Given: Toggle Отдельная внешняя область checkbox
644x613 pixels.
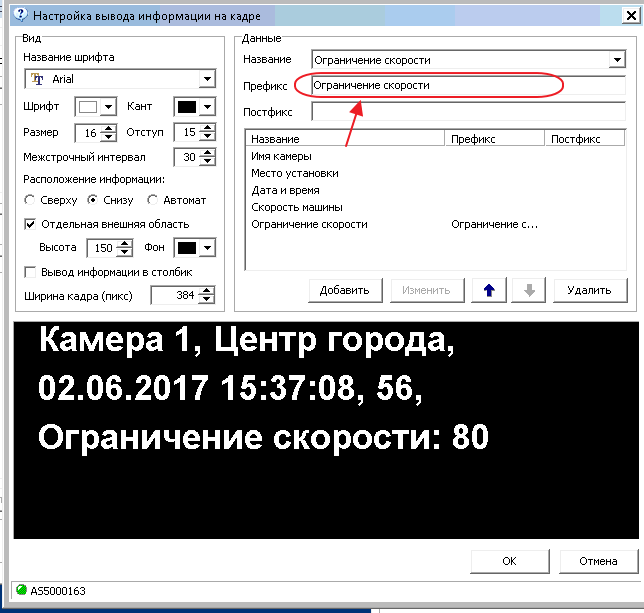Looking at the screenshot, I should pos(29,224).
